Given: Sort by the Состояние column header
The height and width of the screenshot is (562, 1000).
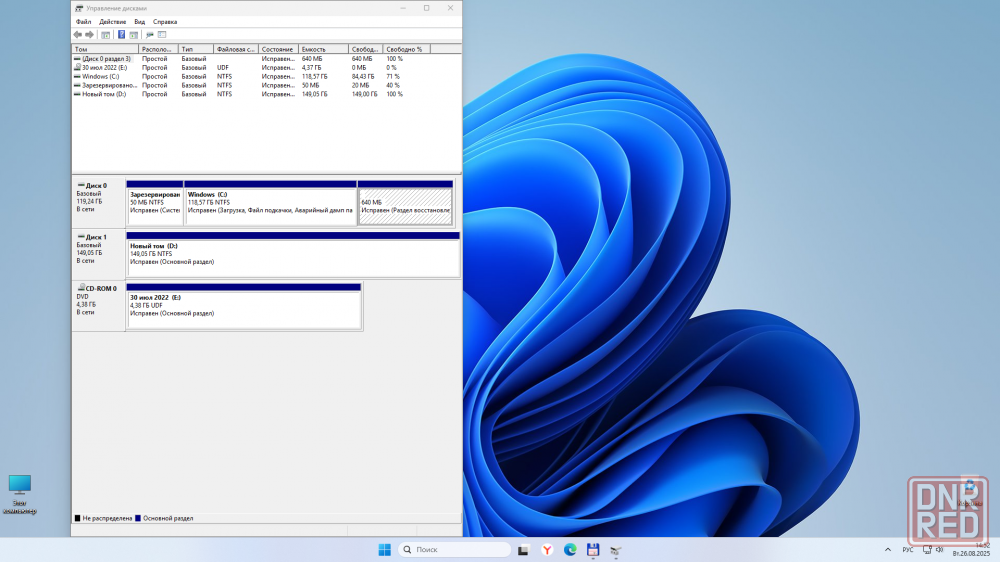Looking at the screenshot, I should [278, 49].
